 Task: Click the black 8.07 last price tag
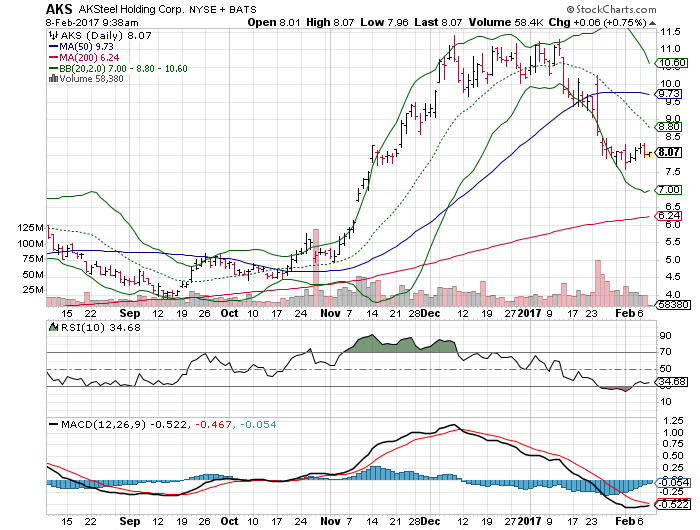668,152
